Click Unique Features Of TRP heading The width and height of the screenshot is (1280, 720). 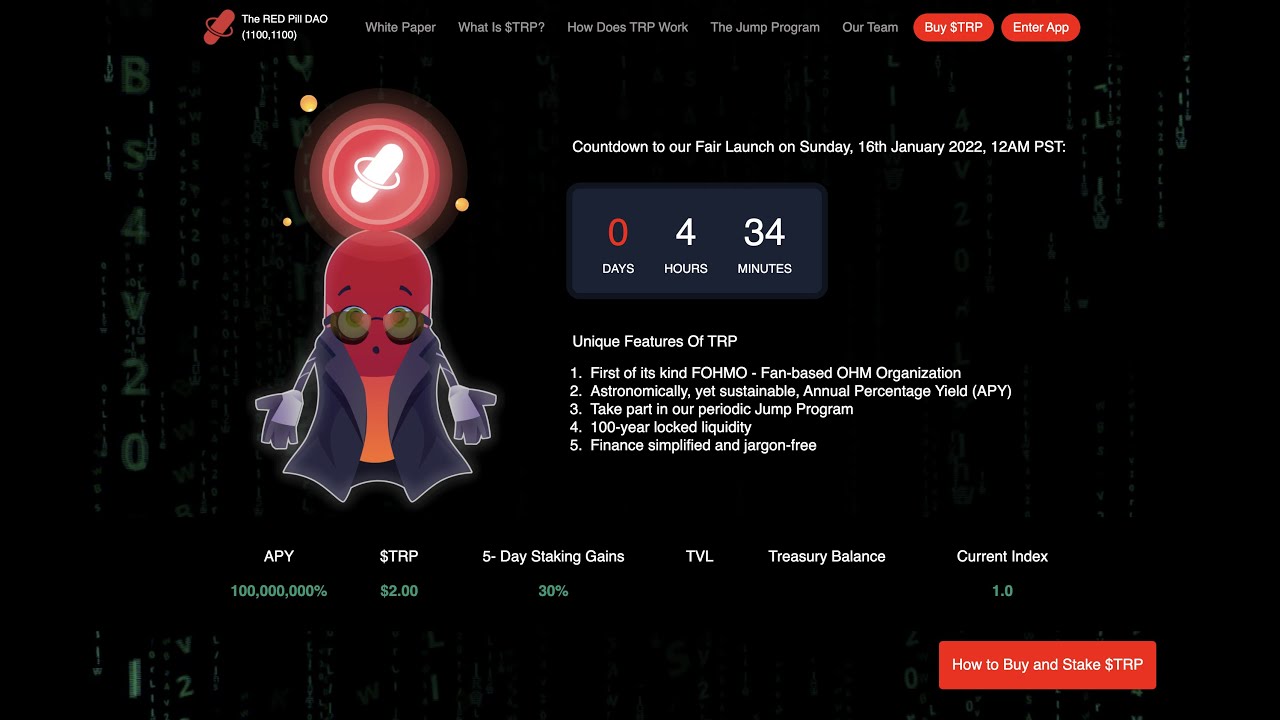point(655,341)
